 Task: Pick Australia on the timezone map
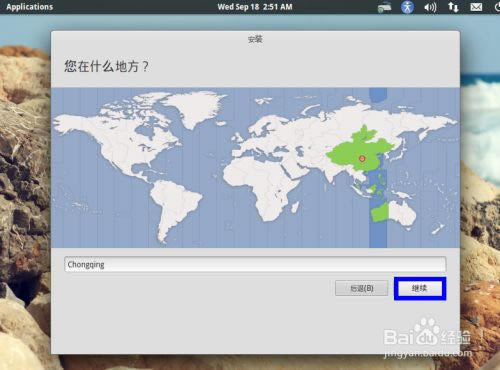pyautogui.click(x=393, y=213)
